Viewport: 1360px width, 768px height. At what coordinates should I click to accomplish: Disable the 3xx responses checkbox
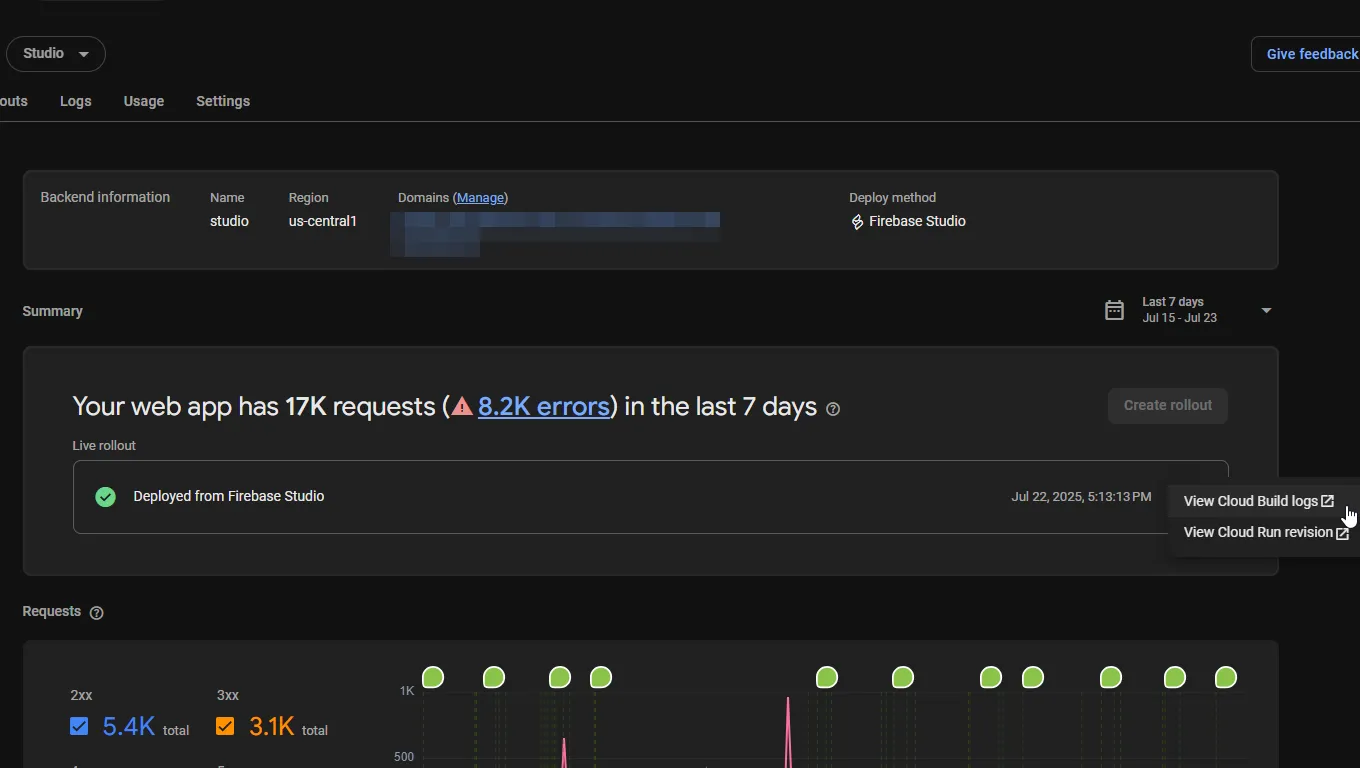point(225,726)
